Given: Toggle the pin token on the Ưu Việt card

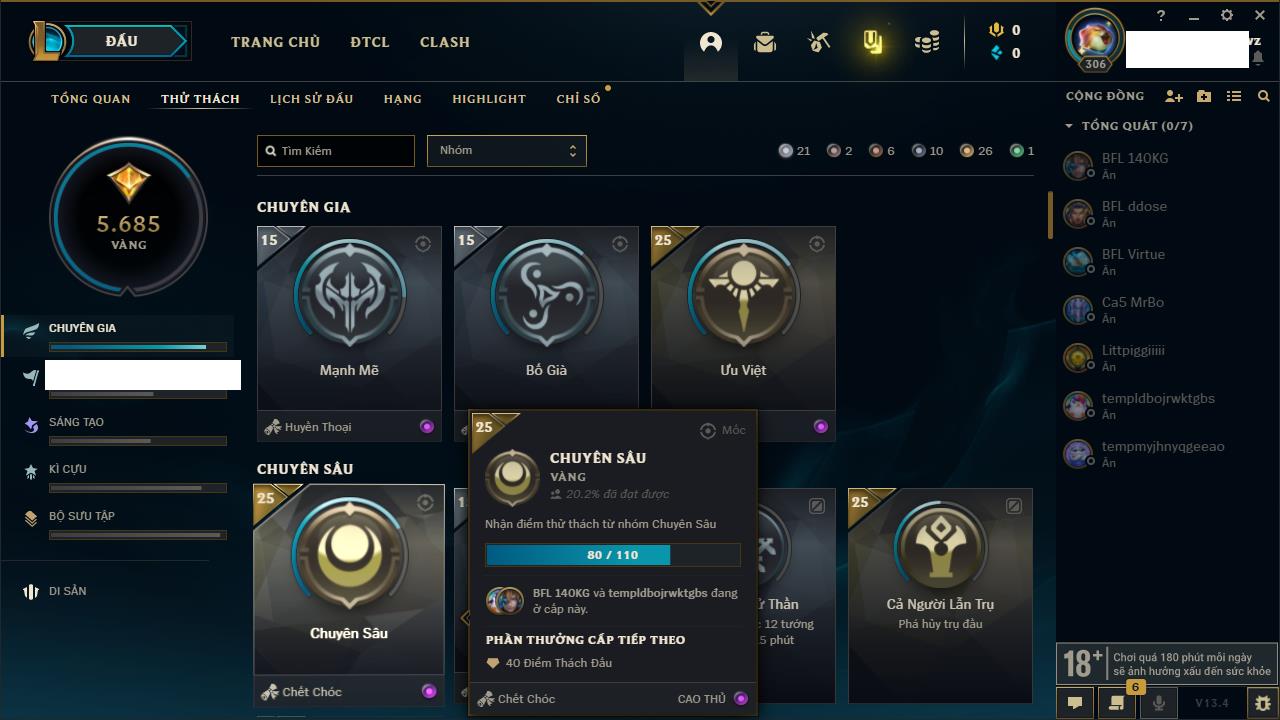Looking at the screenshot, I should coord(817,244).
